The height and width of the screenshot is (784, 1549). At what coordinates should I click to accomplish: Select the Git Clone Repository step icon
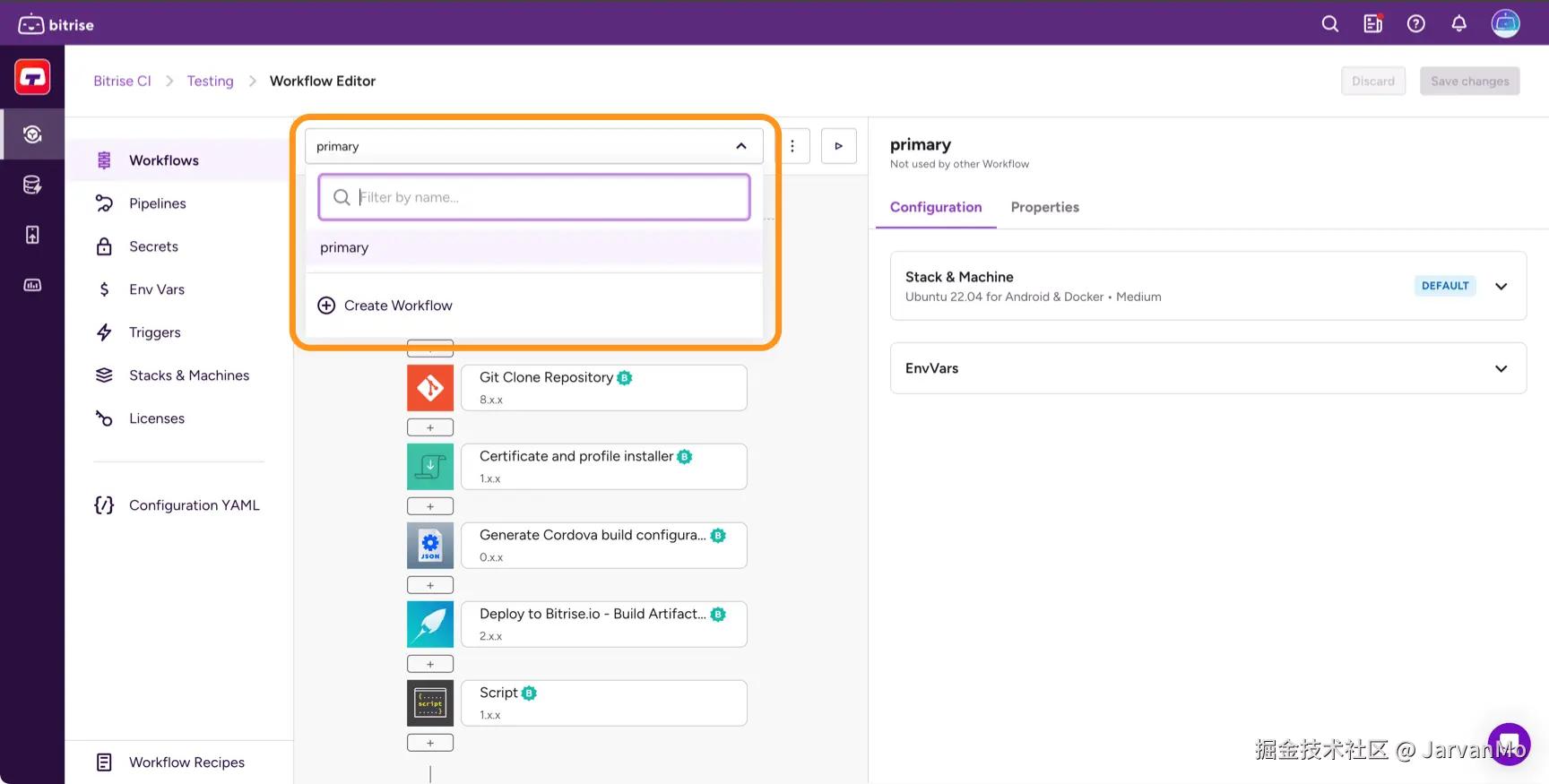coord(430,388)
